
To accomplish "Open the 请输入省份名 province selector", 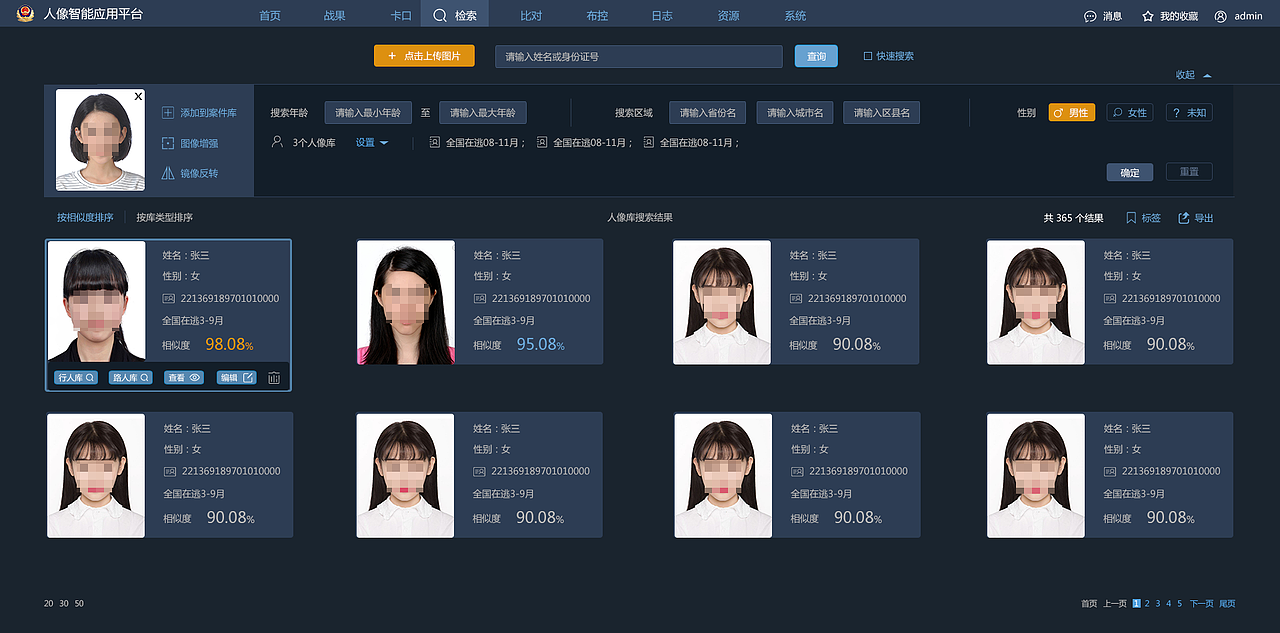I will 708,113.
